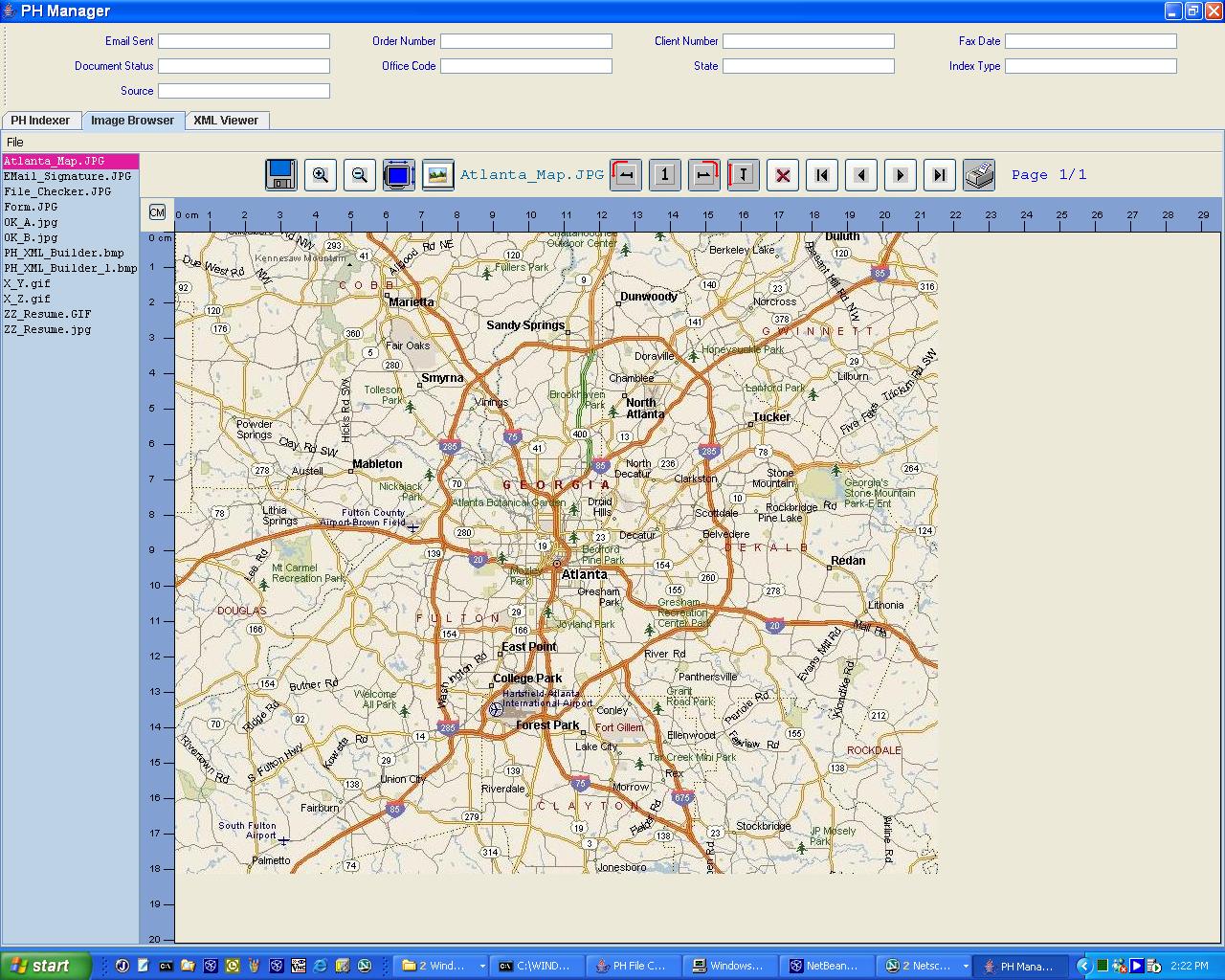Zoom out using the magnifier minus icon

[x=360, y=174]
